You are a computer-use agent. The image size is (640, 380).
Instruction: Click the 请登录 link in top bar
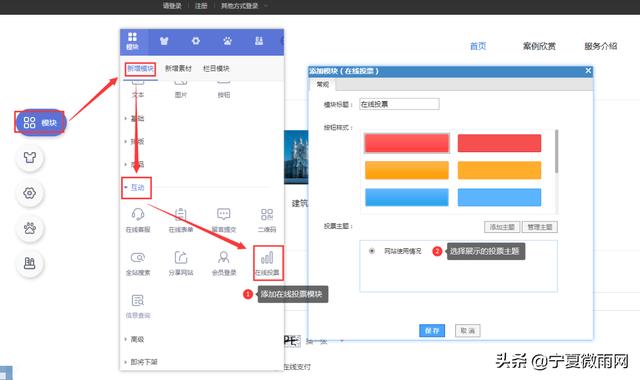point(172,6)
